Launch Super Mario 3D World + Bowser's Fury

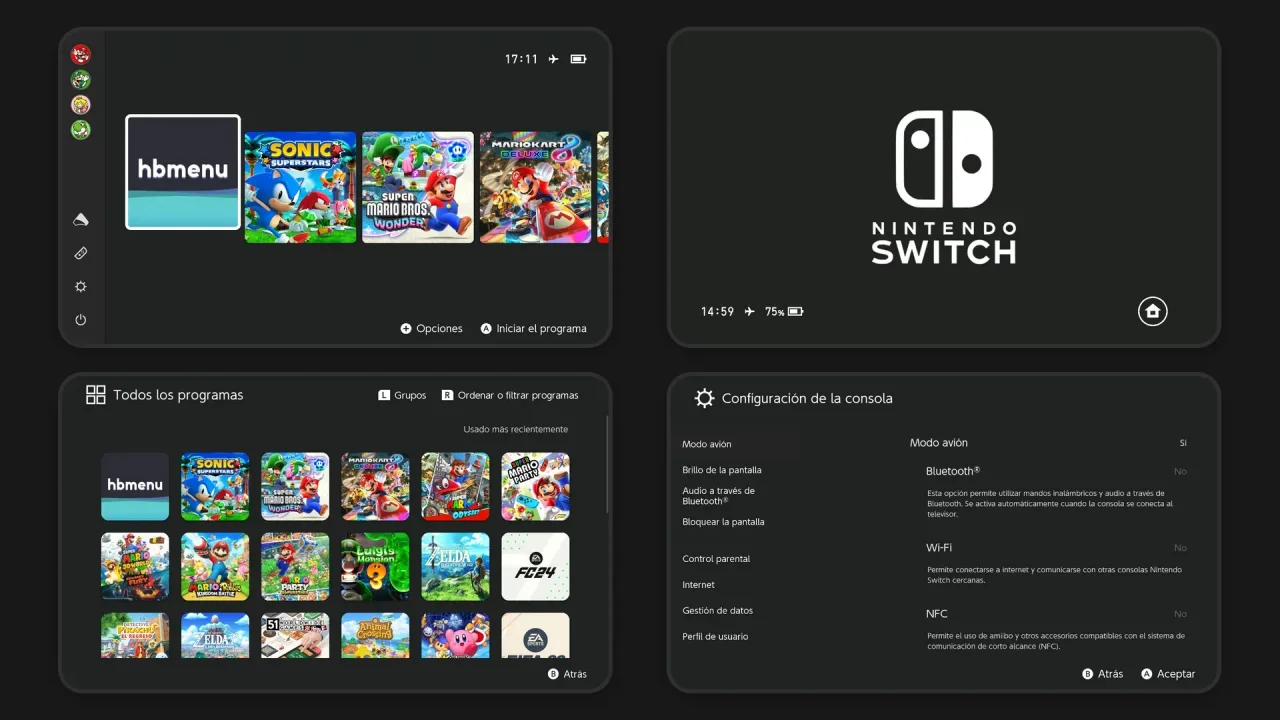click(x=135, y=566)
